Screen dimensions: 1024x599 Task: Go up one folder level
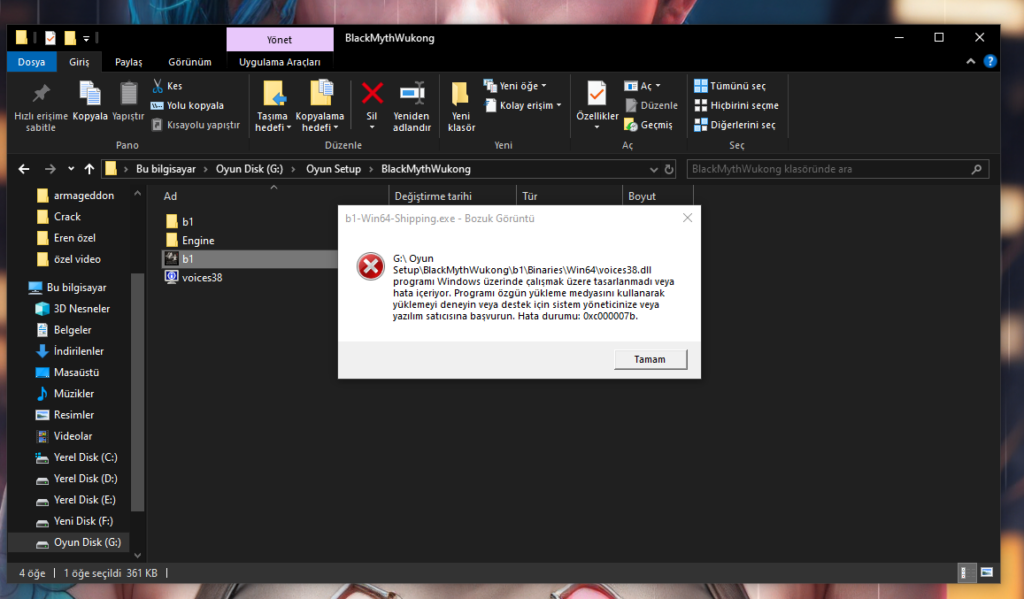tap(89, 169)
